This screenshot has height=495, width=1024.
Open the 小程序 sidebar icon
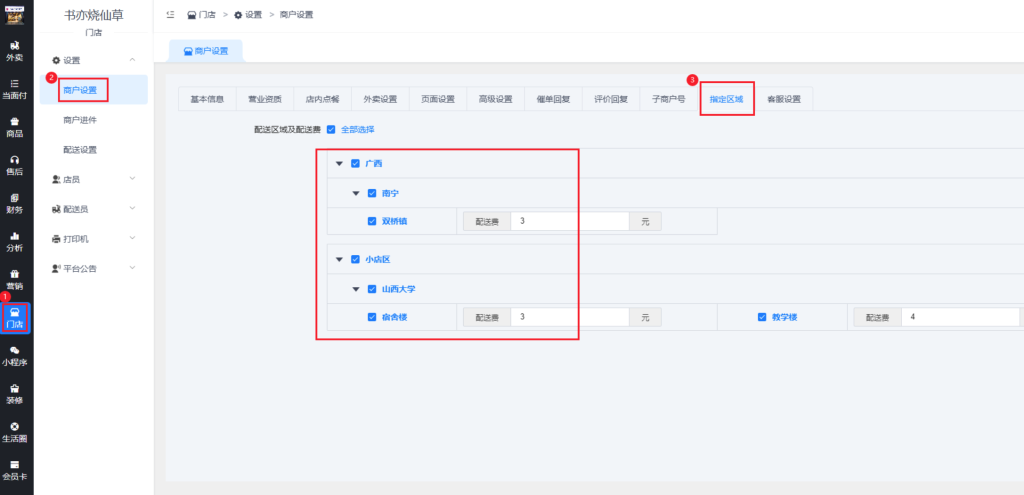tap(15, 355)
